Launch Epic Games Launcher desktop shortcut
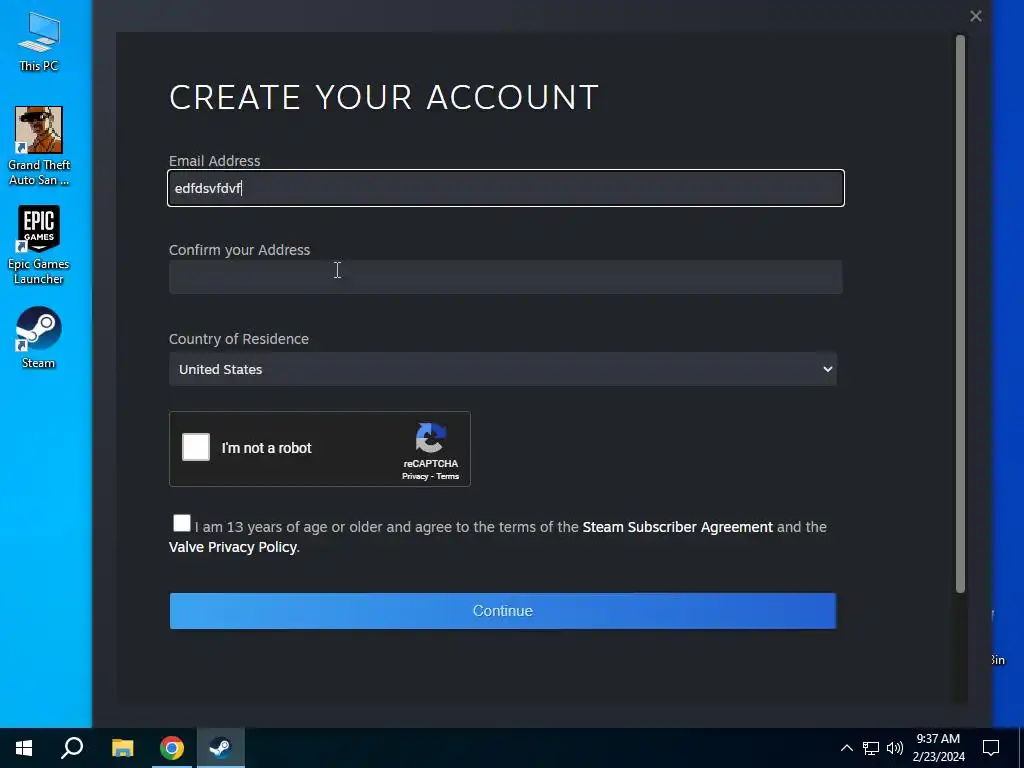Viewport: 1024px width, 768px height. pos(39,245)
